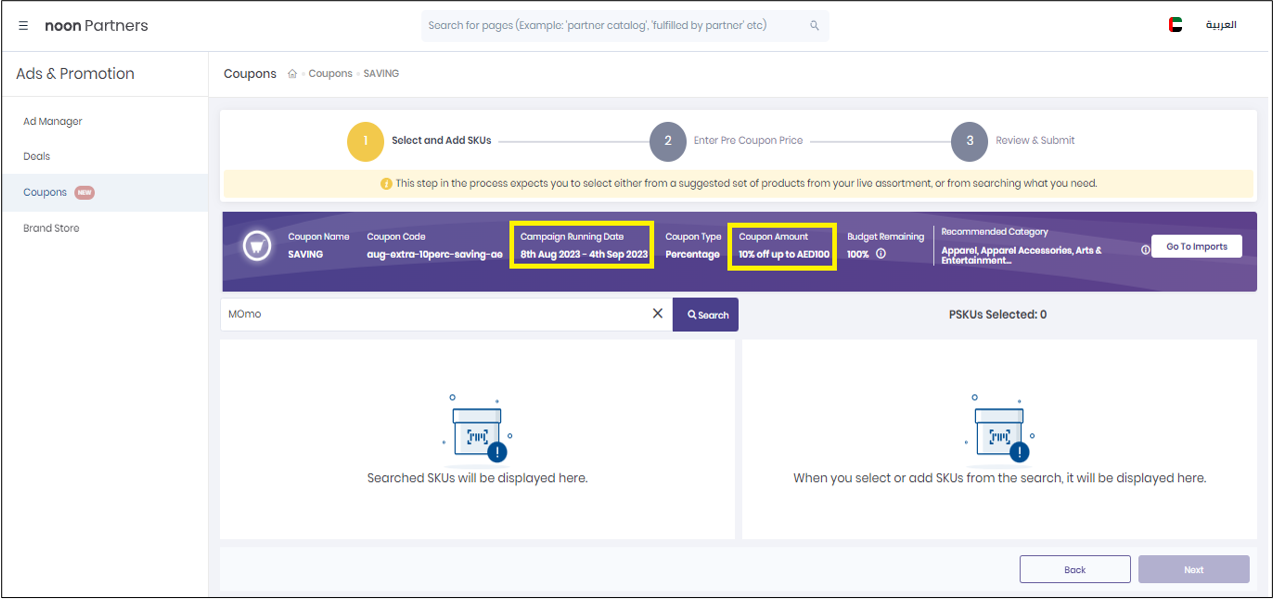Click the magnifier icon in top search bar
The image size is (1276, 599).
pos(814,26)
